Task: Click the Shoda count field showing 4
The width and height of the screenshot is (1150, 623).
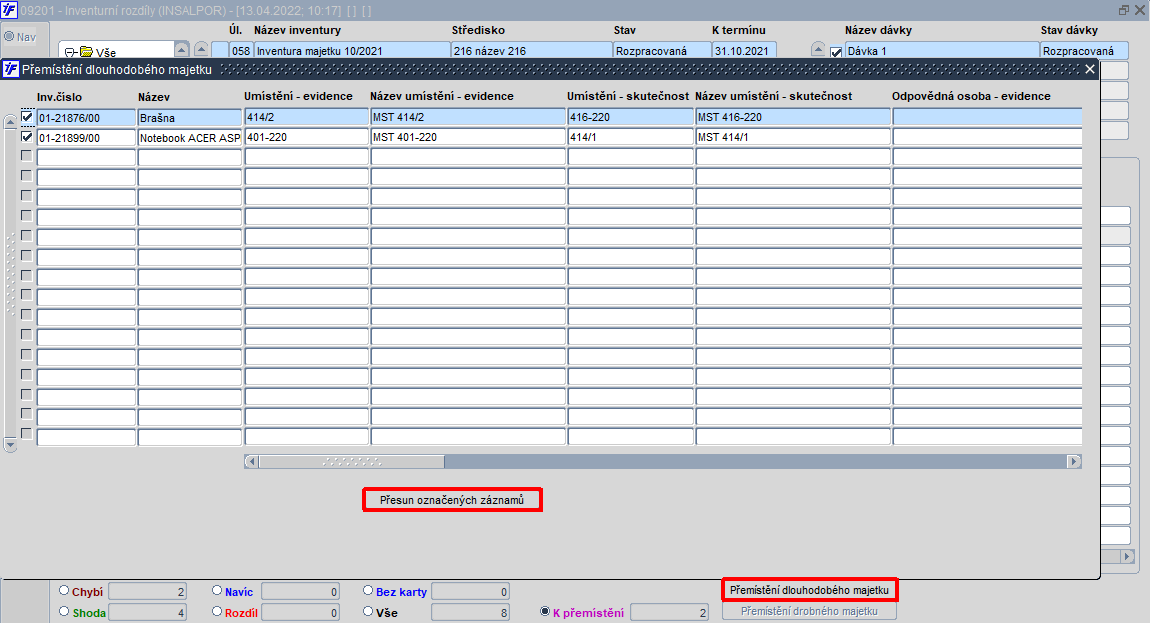Action: tap(147, 612)
